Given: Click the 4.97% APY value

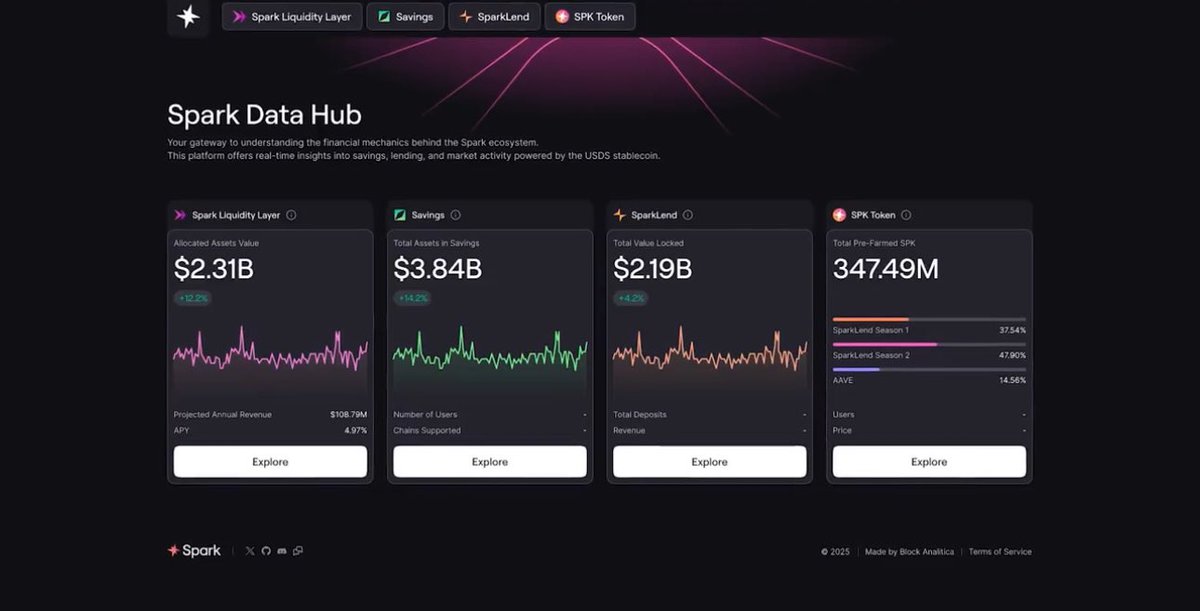Looking at the screenshot, I should pos(356,430).
